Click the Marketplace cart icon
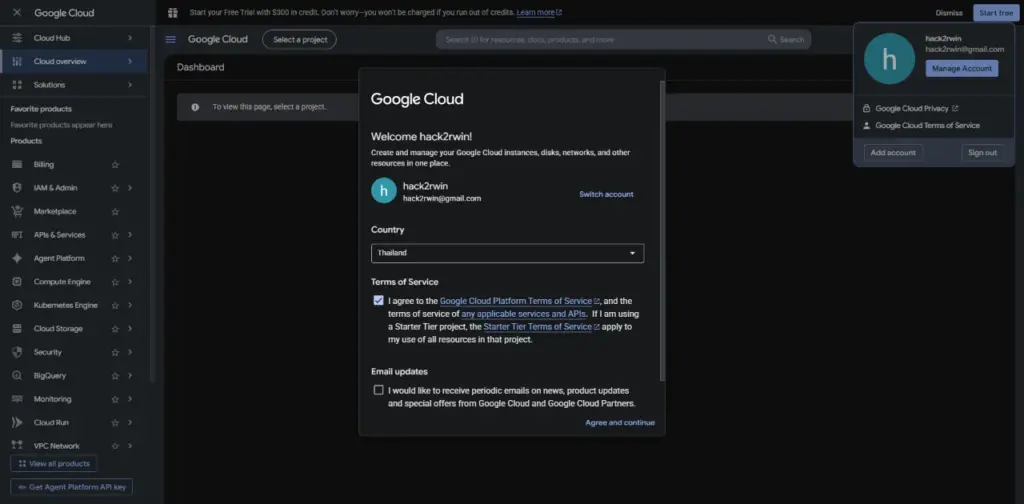 click(17, 212)
